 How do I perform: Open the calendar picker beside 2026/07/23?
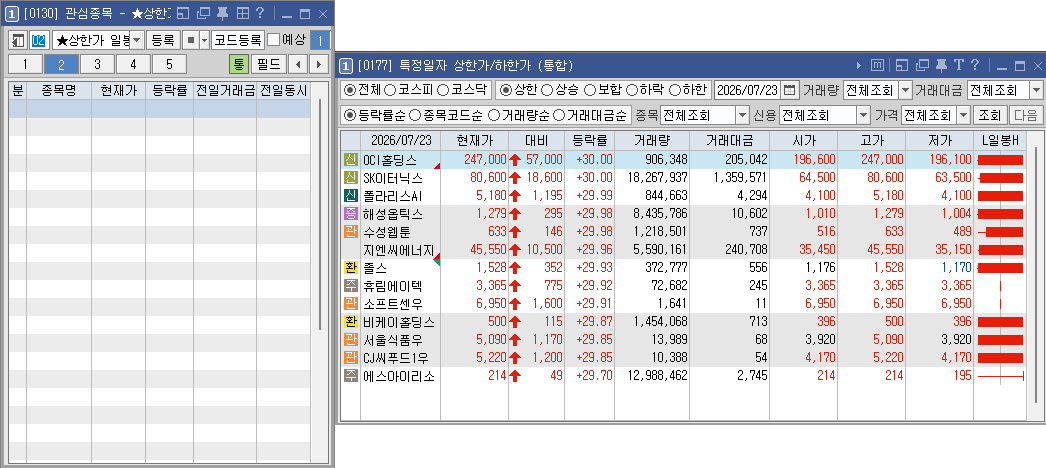(789, 90)
